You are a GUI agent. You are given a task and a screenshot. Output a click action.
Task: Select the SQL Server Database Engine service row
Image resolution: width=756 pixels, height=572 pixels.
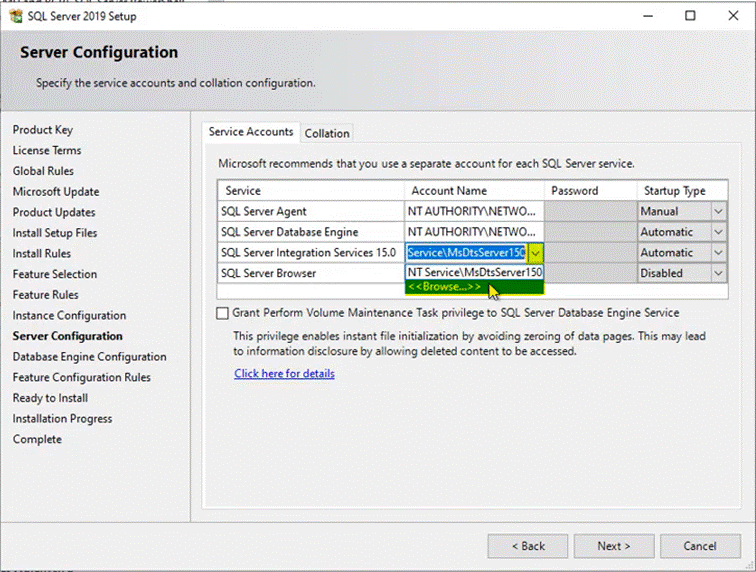[311, 232]
